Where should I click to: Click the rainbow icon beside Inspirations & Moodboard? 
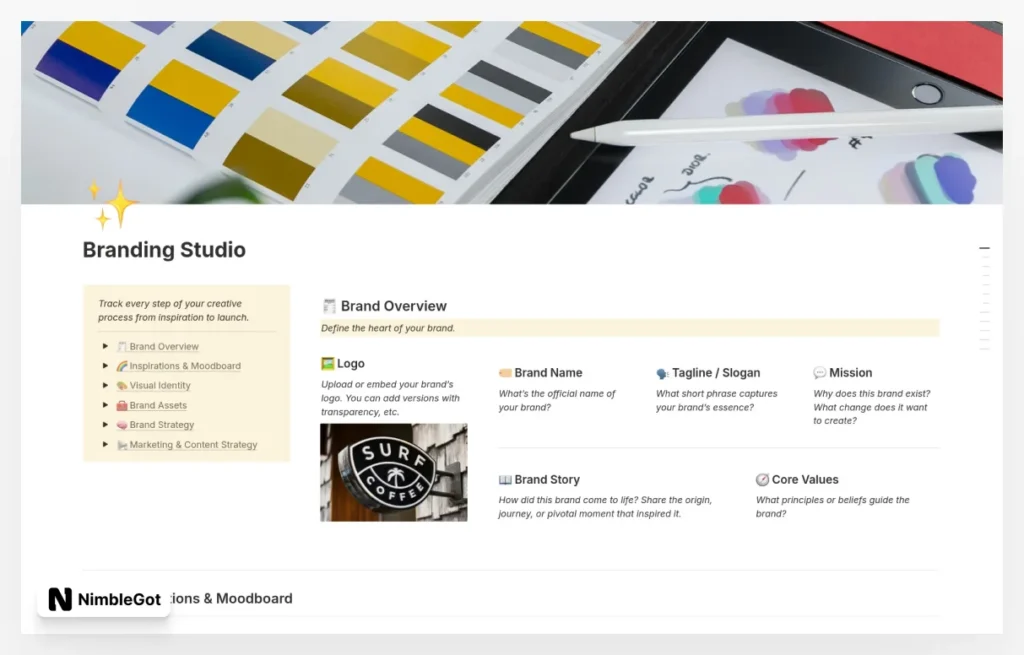tap(120, 366)
